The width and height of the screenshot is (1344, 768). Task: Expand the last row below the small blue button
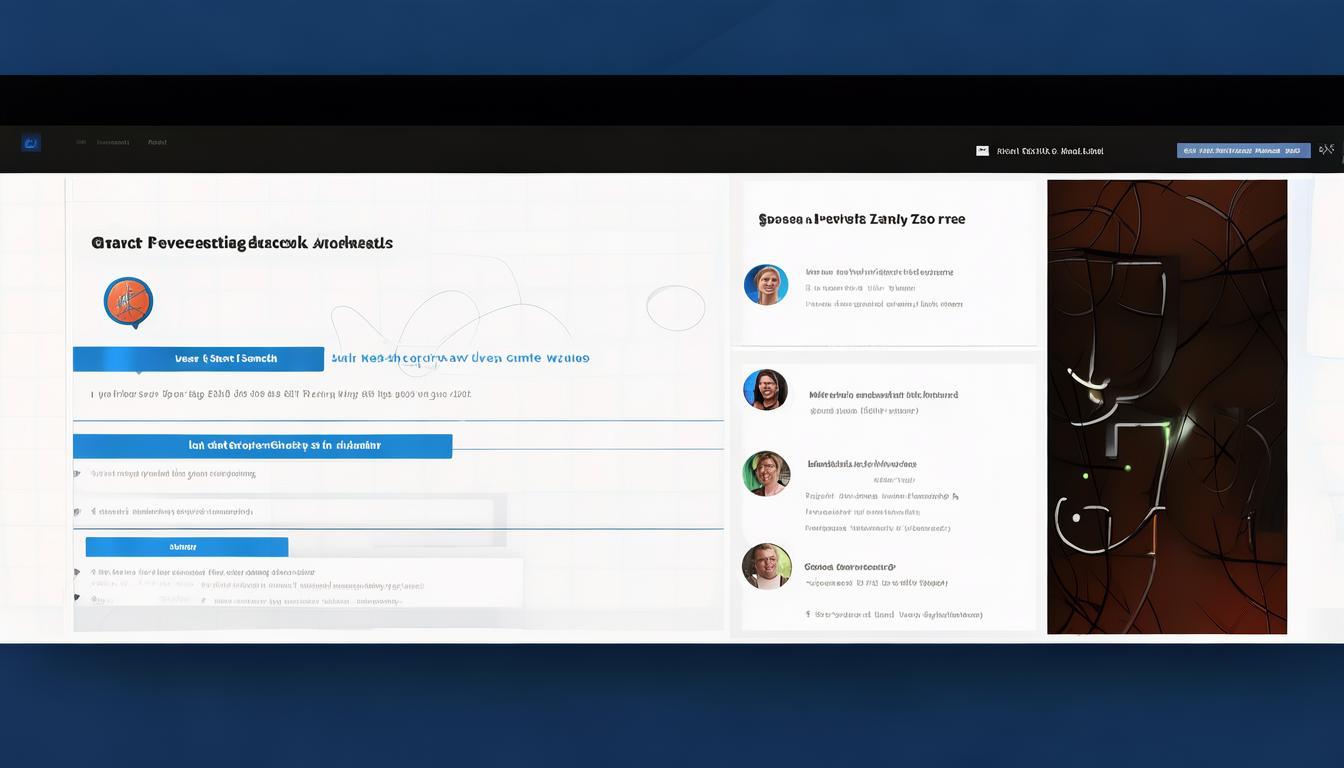click(x=77, y=598)
